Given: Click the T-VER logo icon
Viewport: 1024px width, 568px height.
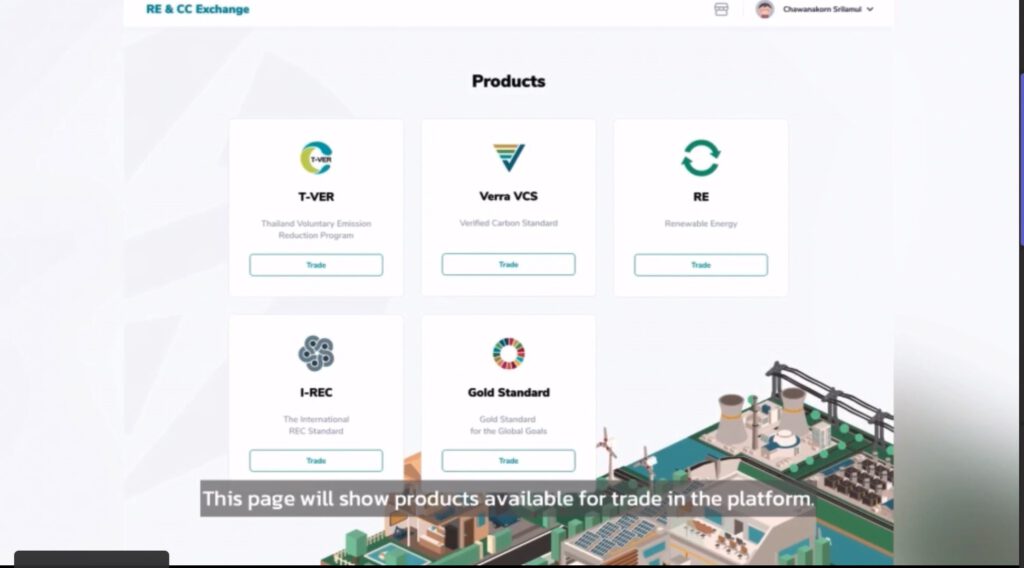Looking at the screenshot, I should tap(316, 158).
